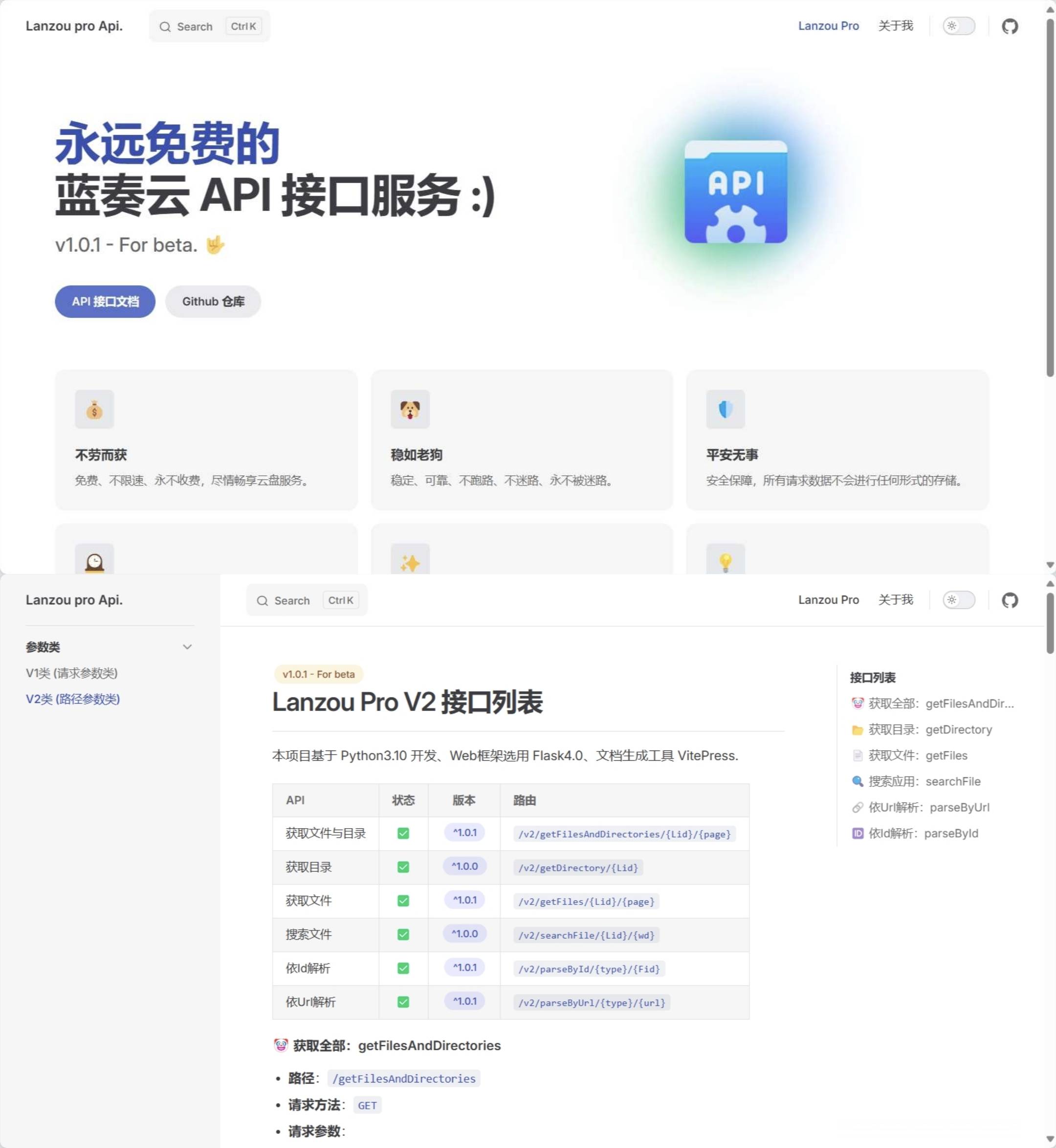Click clown emoji in 获取全部 section heading

coord(281,1045)
